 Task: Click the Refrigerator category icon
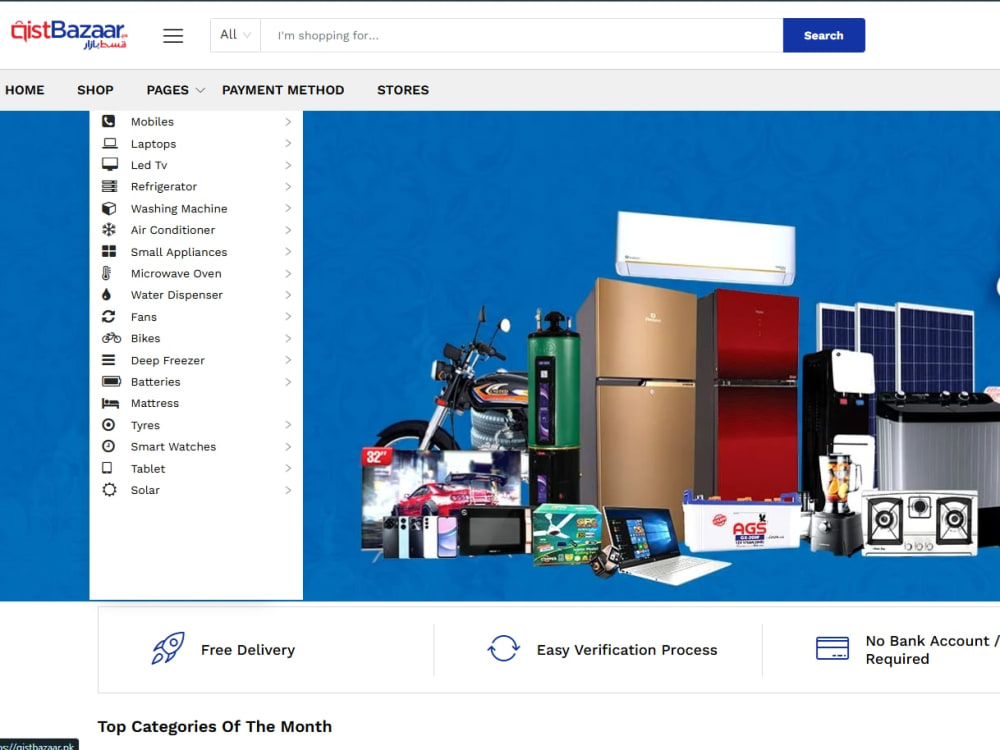click(x=110, y=186)
